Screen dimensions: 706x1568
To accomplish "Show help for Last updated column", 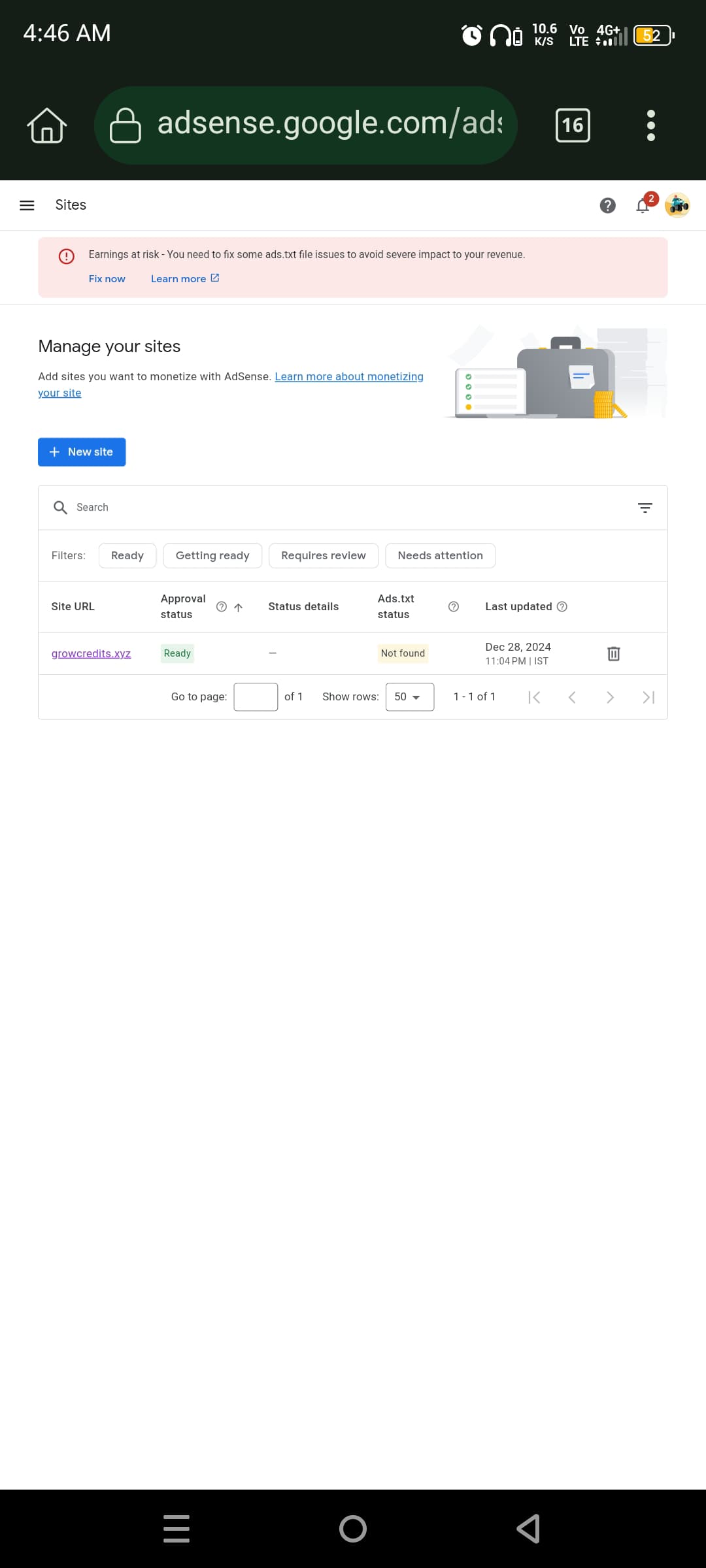I will (x=562, y=607).
